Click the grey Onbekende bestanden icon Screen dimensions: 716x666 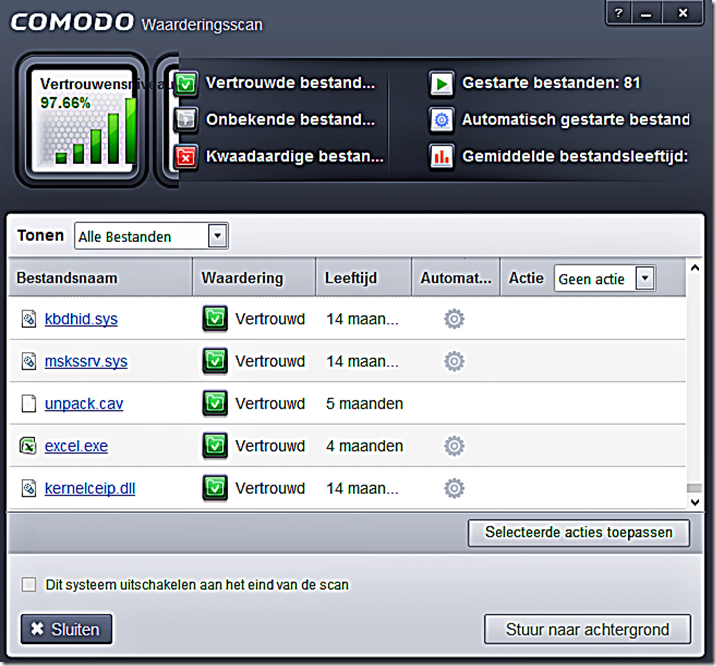pos(186,120)
